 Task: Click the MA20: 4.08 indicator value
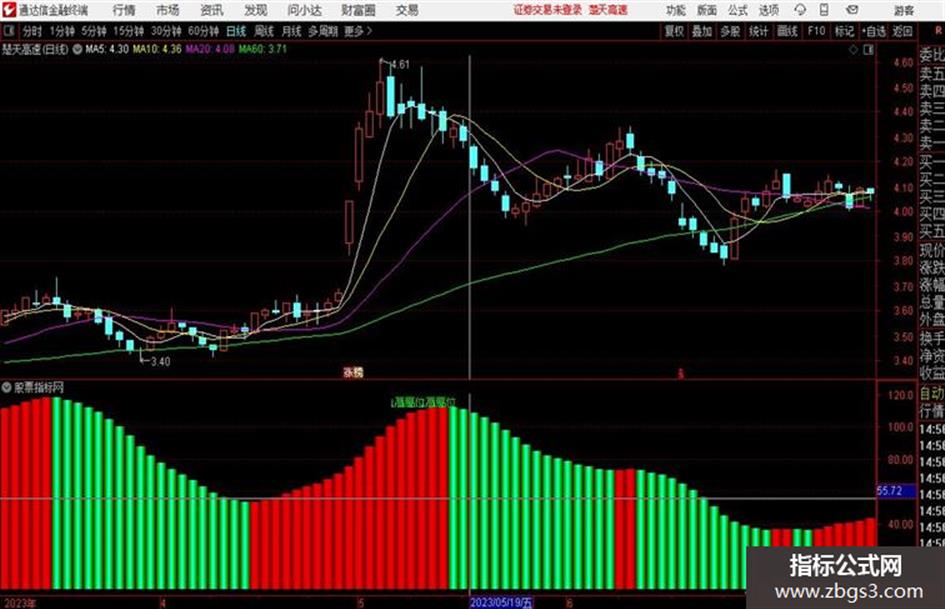pyautogui.click(x=210, y=49)
